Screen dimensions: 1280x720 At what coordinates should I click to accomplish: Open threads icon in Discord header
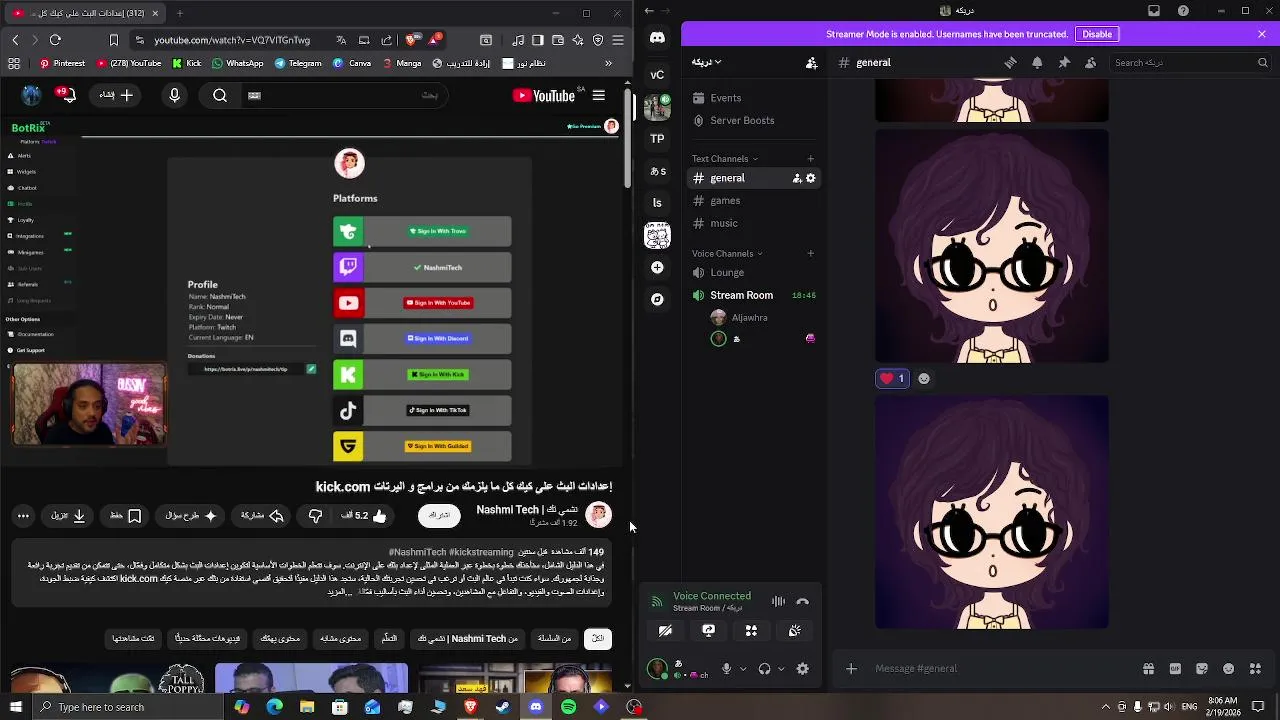[1011, 62]
